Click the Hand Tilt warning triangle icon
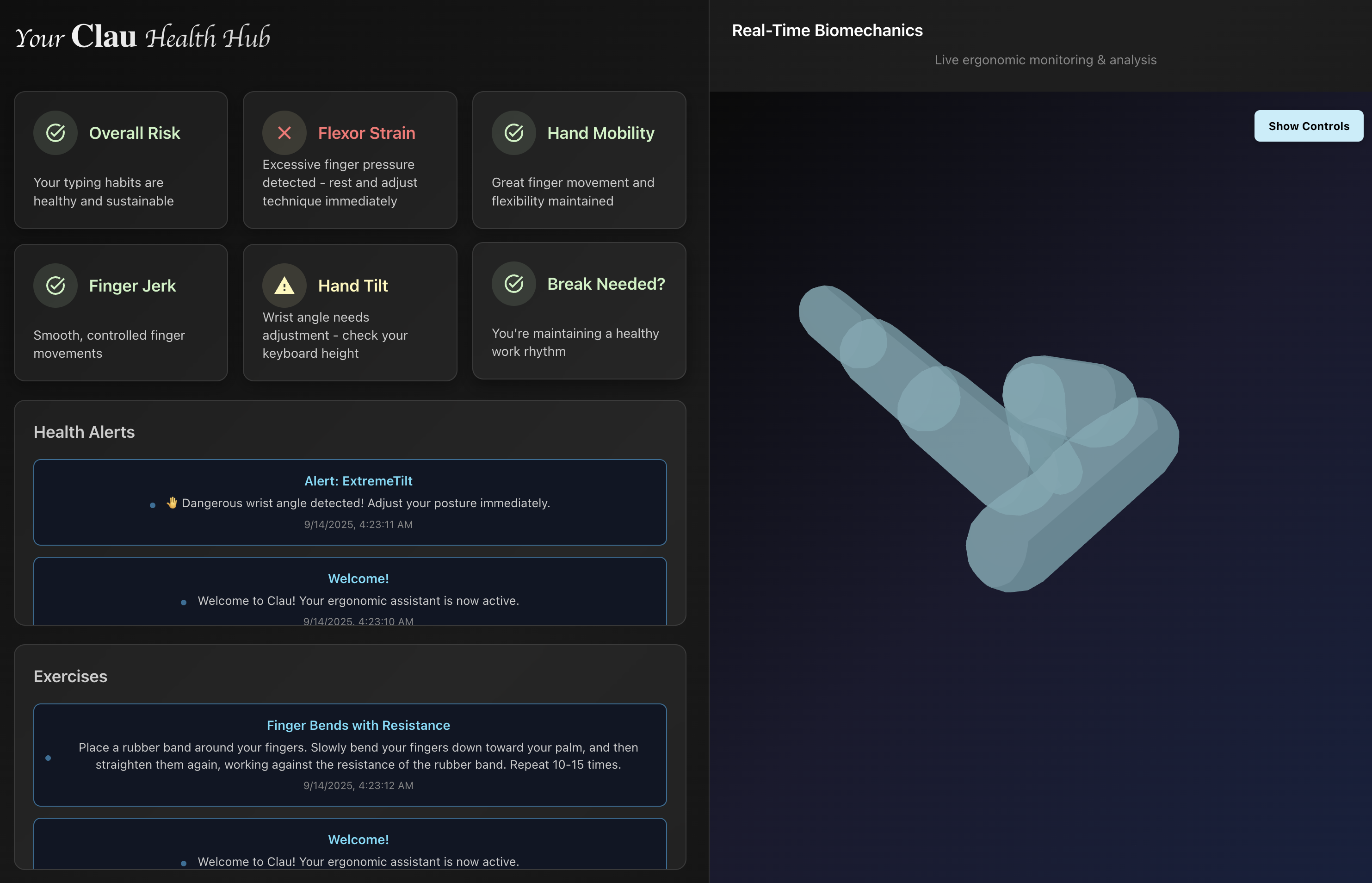Screen dimensions: 1372x883 [x=284, y=286]
